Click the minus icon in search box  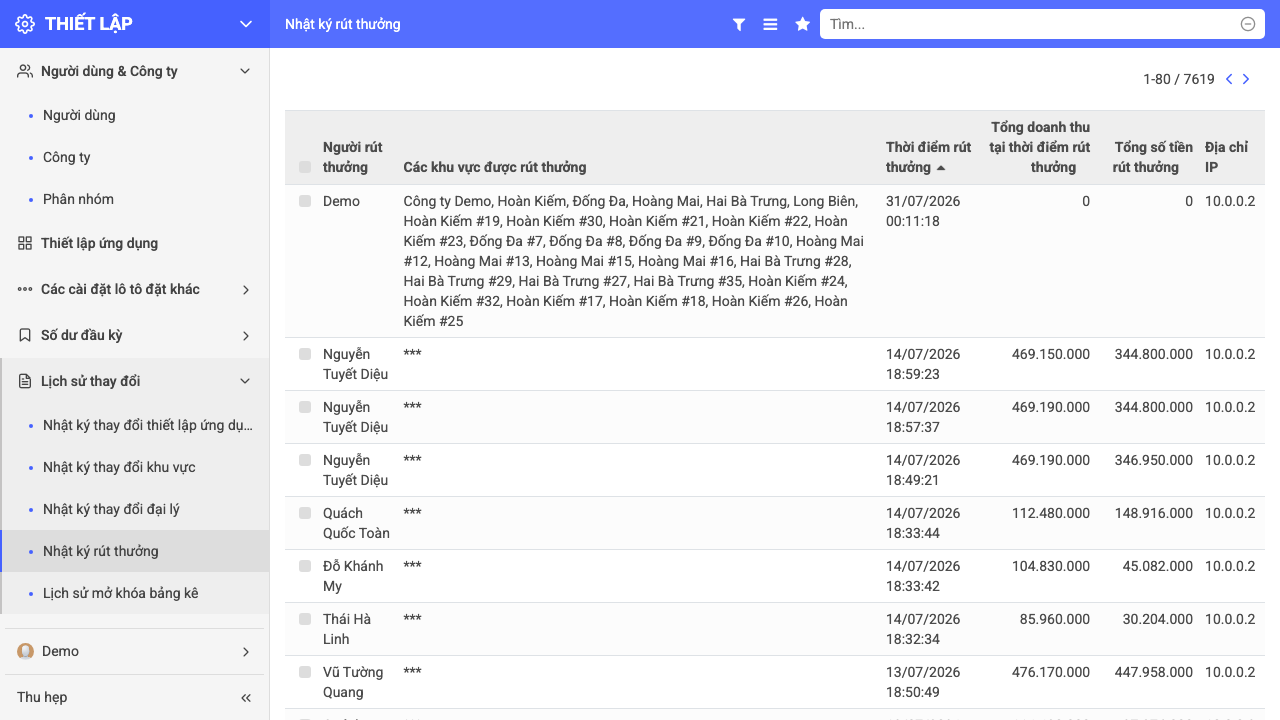pos(1248,24)
